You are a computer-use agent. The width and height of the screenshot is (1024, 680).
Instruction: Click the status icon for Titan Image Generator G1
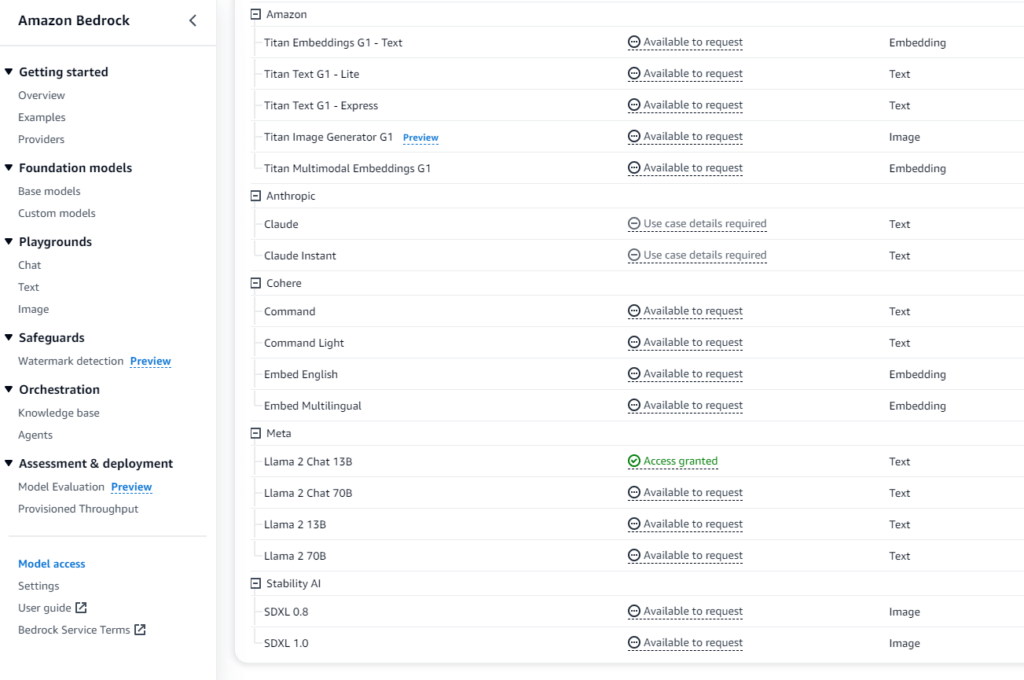pyautogui.click(x=633, y=137)
